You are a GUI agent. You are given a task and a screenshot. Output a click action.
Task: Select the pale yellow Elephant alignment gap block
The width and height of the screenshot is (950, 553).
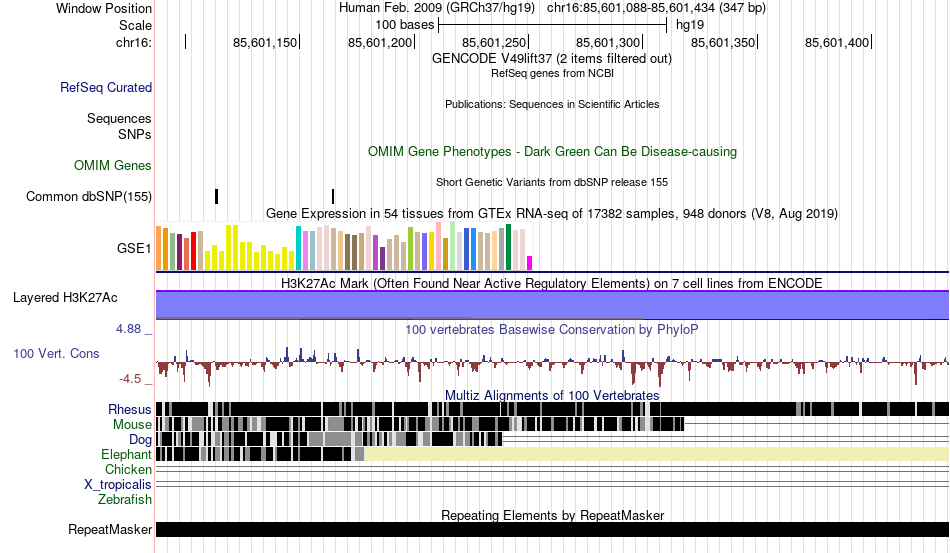click(x=656, y=454)
